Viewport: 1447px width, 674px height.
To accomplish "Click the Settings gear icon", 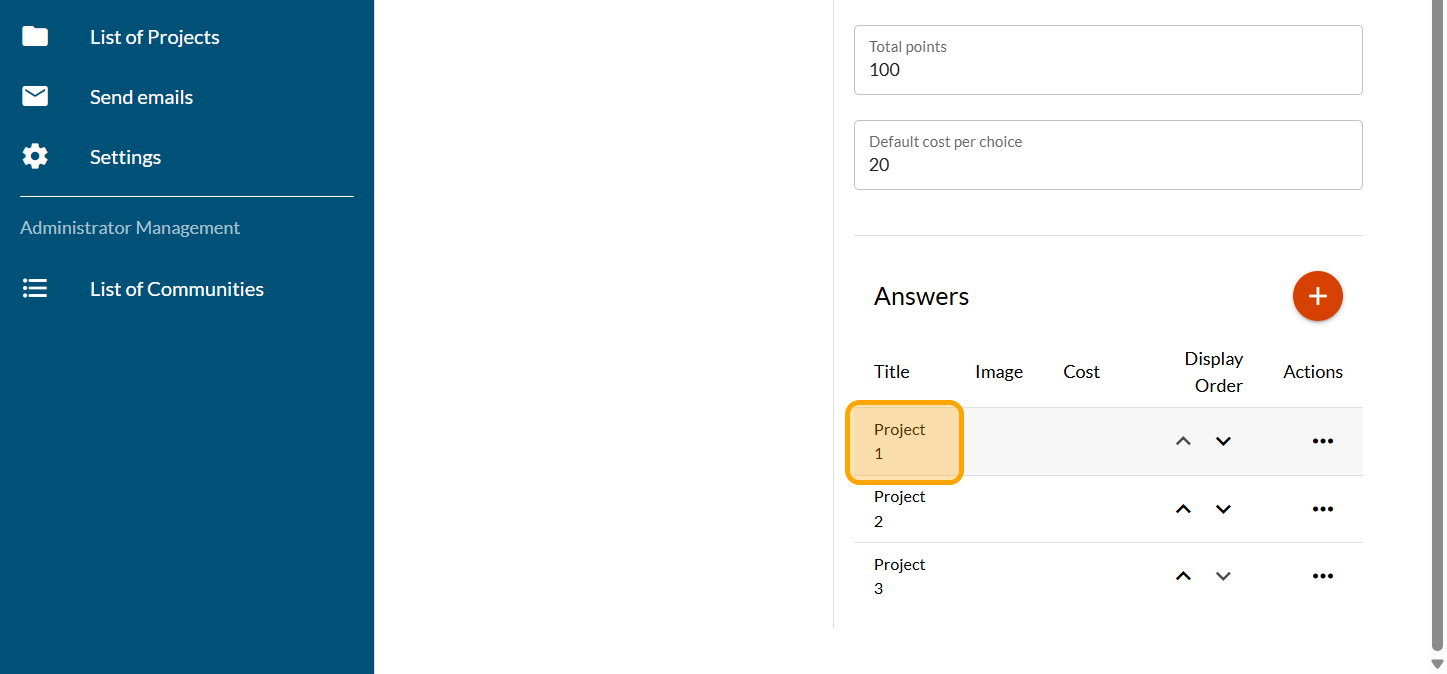I will [x=35, y=157].
